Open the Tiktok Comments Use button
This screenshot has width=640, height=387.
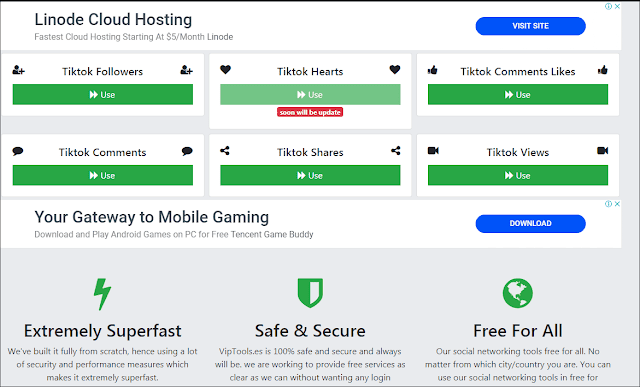(102, 176)
